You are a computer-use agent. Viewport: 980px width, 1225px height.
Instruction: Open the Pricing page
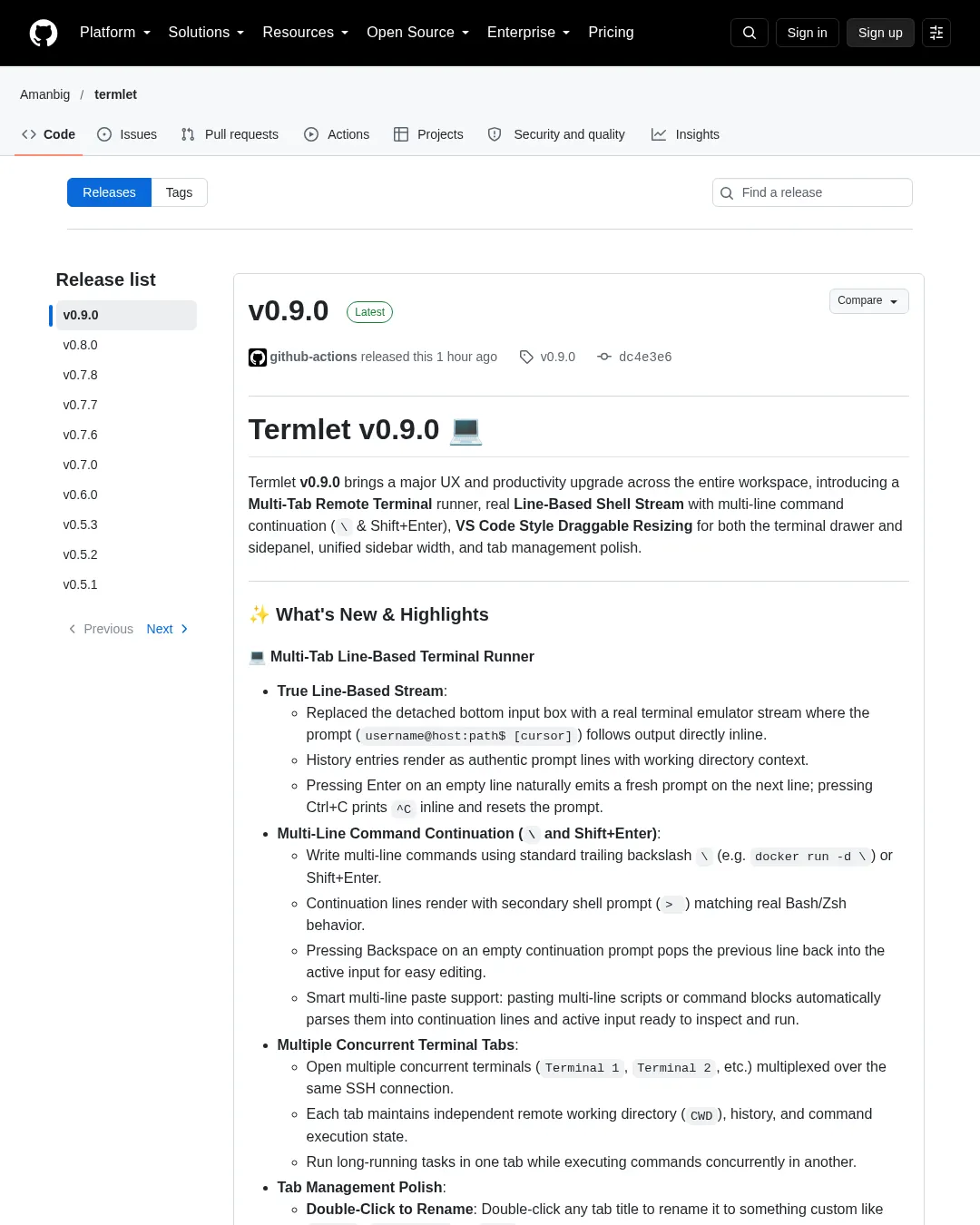point(611,33)
